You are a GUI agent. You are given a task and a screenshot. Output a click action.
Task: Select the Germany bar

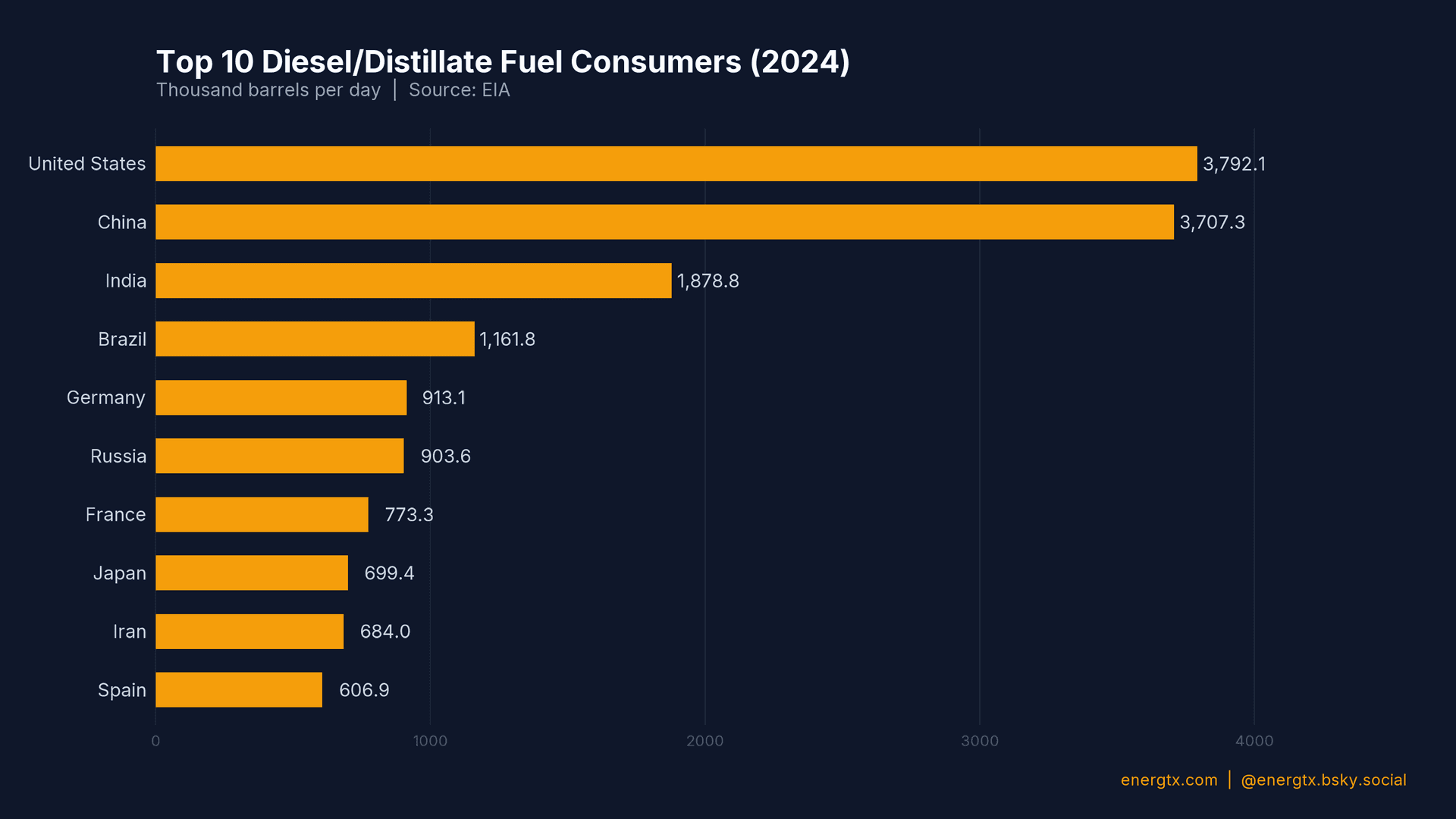[281, 397]
